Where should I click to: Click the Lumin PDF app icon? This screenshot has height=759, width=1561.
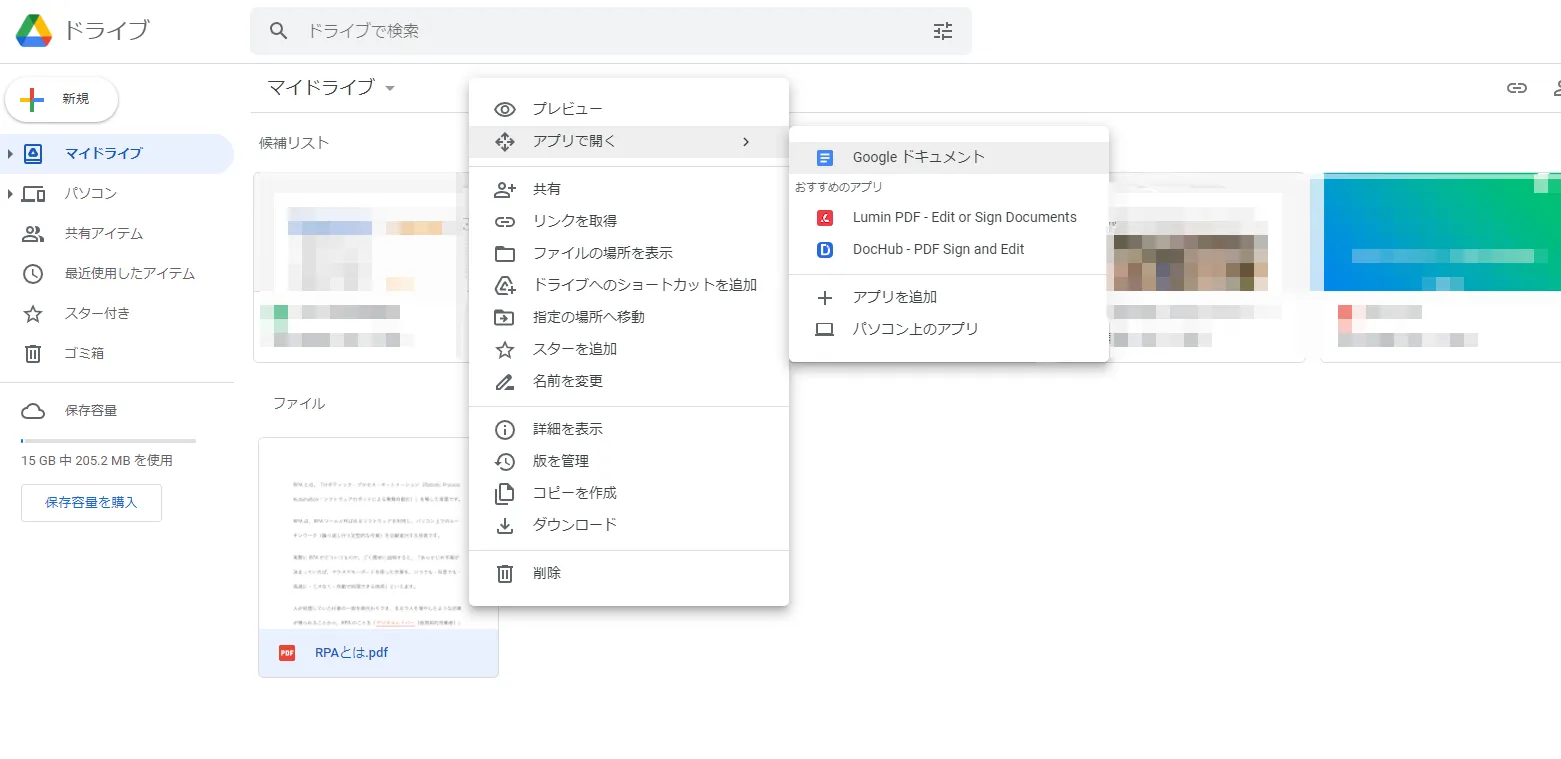[825, 217]
